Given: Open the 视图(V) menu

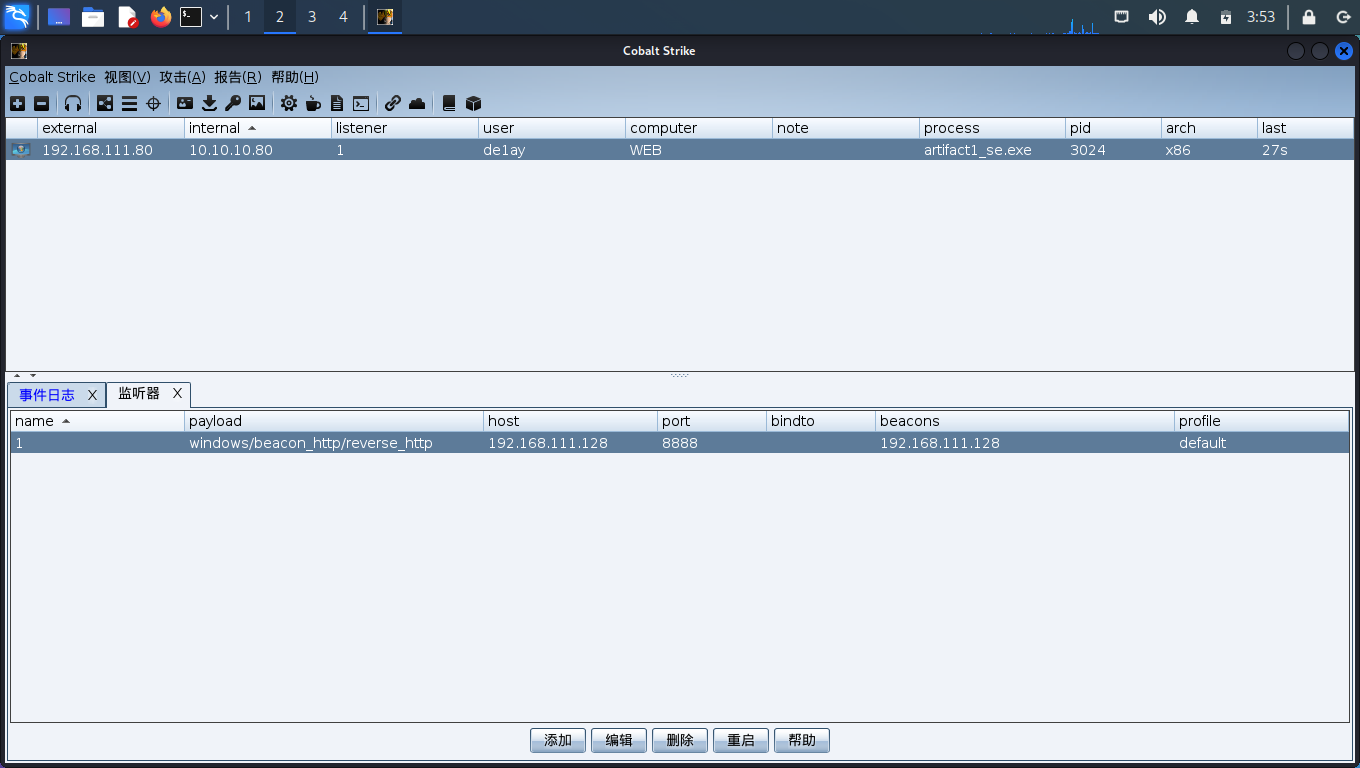Looking at the screenshot, I should 127,77.
